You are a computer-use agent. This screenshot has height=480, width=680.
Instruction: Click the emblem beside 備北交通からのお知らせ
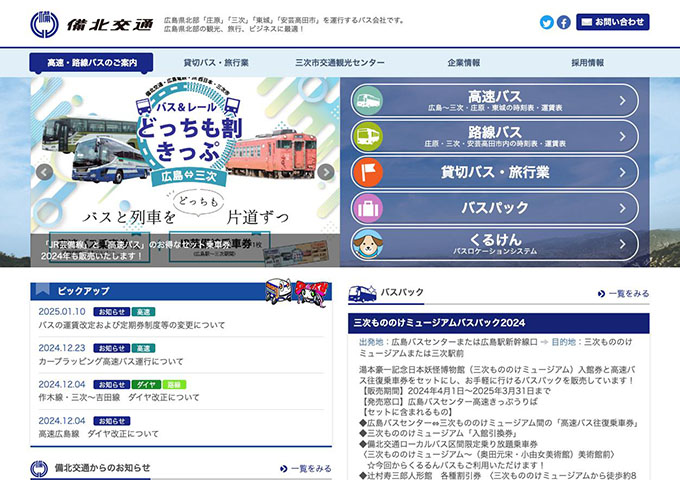[x=39, y=469]
